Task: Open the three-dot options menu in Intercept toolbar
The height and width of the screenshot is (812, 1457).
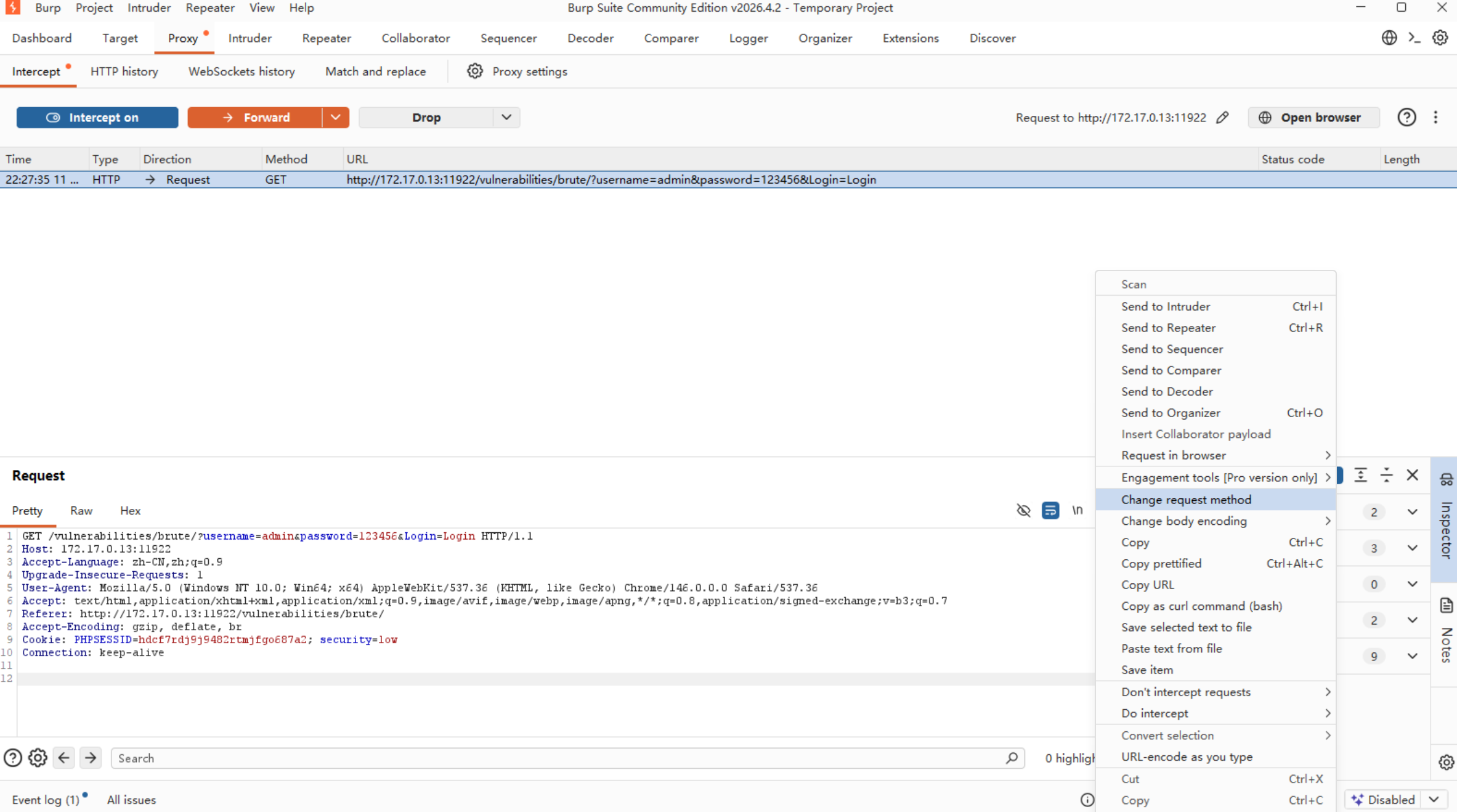Action: (x=1435, y=117)
